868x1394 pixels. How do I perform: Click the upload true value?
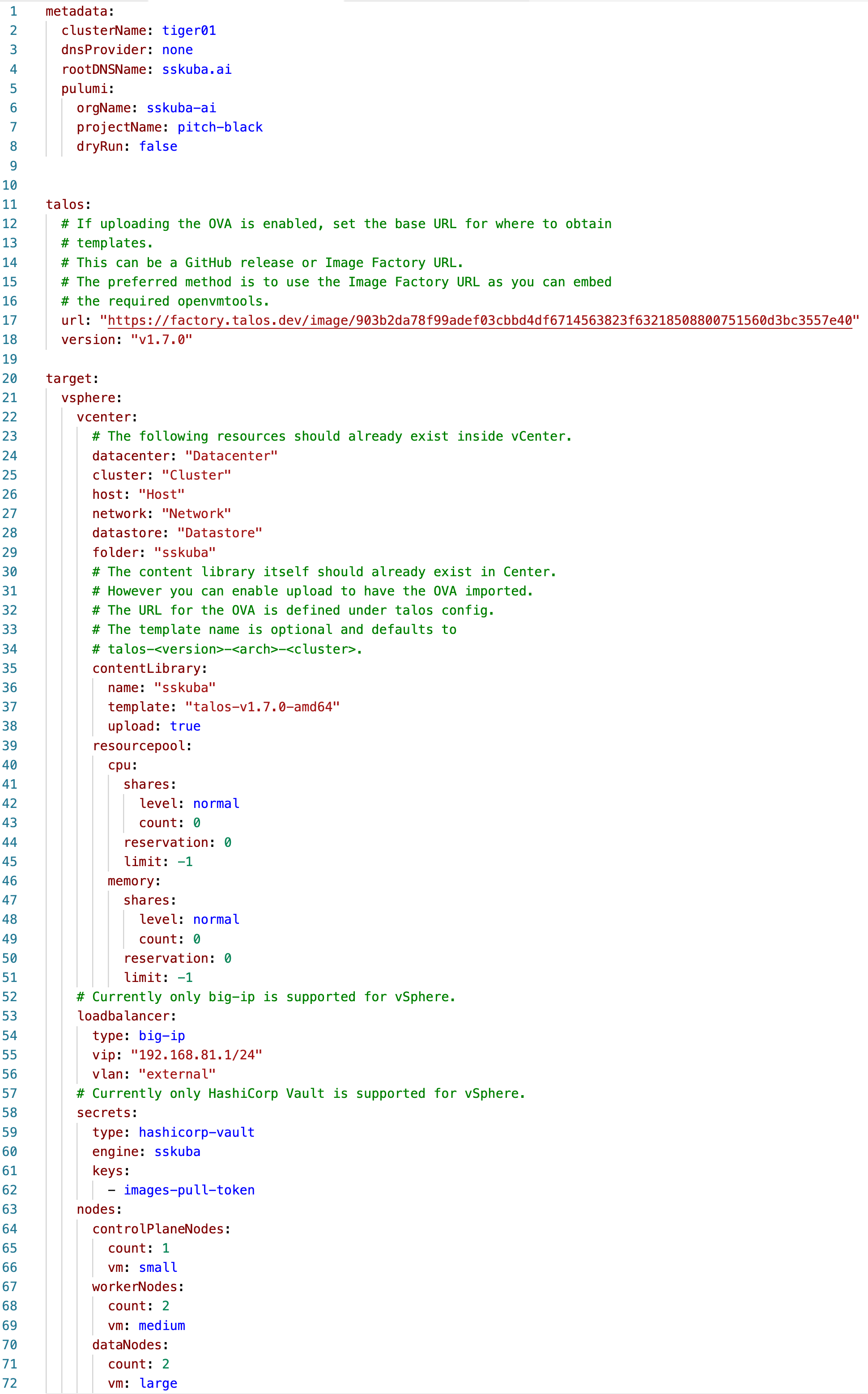point(185,726)
